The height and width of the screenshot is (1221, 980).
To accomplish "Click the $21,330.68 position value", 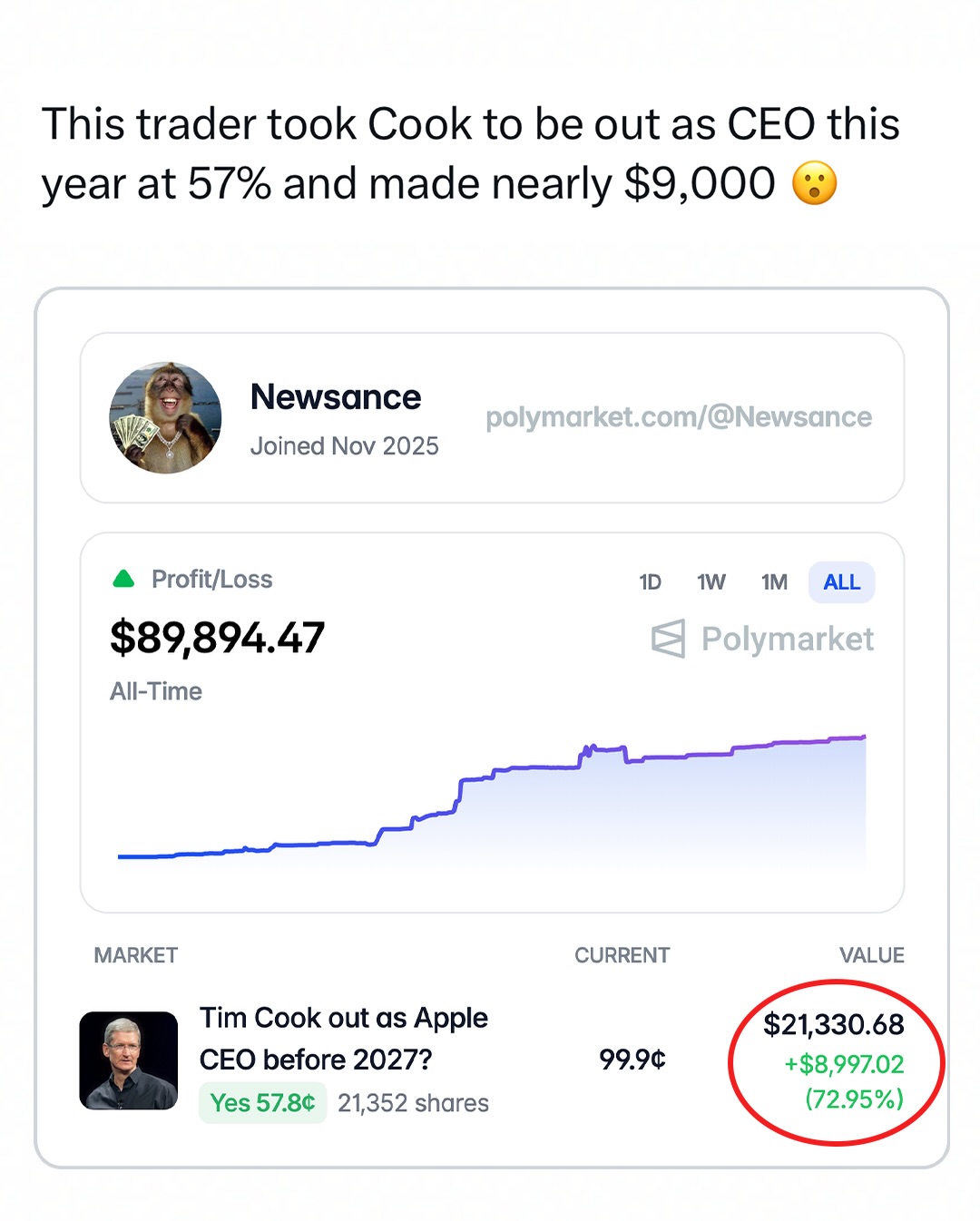I will tap(833, 1025).
